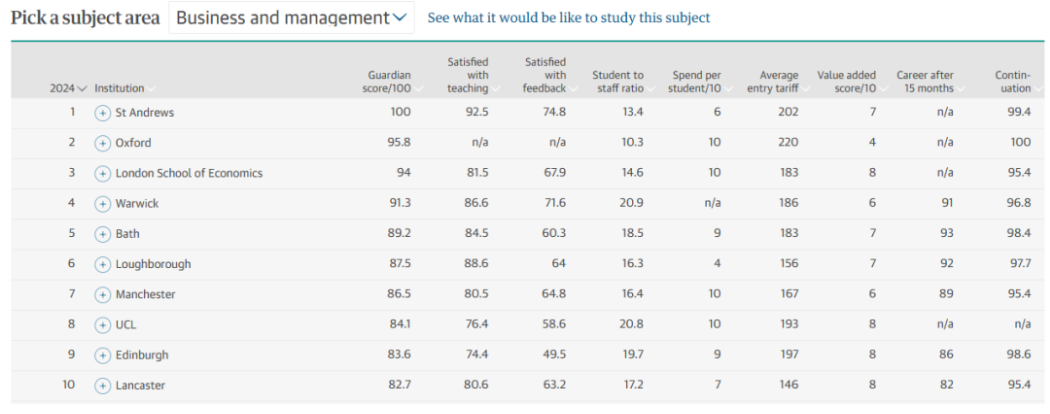Click 'See what it would be like' link
The width and height of the screenshot is (1050, 414).
(568, 18)
